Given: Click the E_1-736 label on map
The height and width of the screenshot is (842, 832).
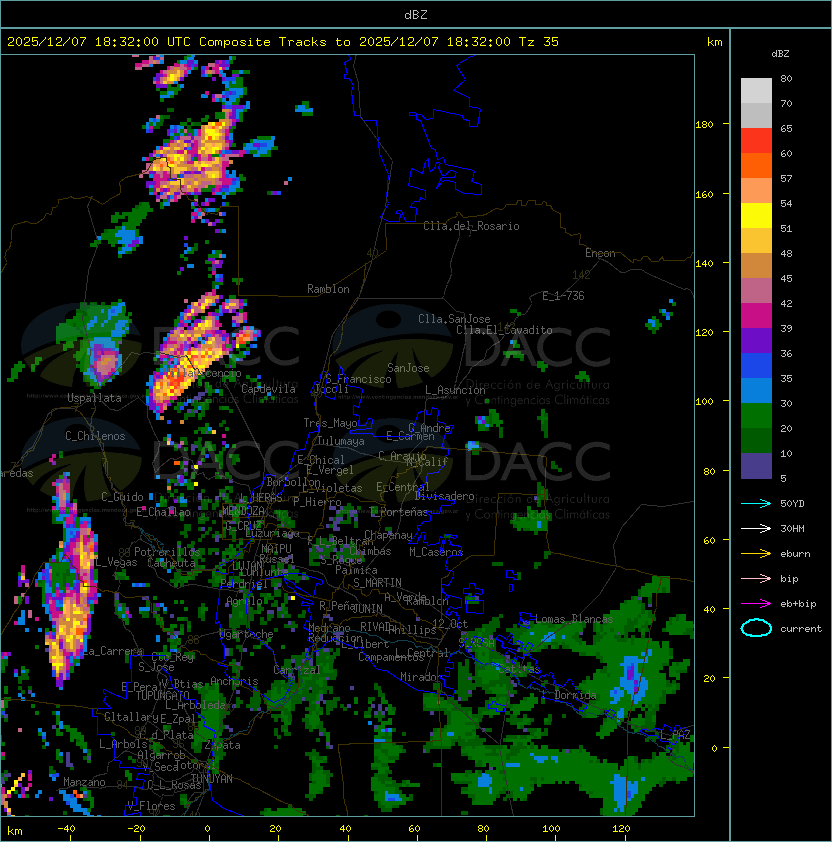Looking at the screenshot, I should pyautogui.click(x=563, y=296).
